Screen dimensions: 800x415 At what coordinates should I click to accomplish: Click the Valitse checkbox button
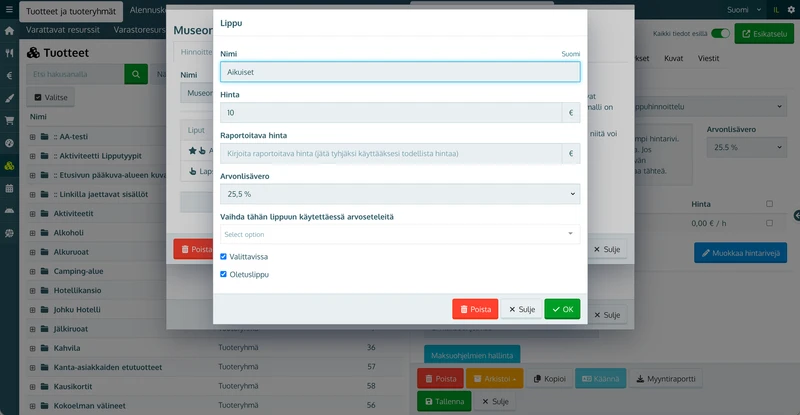click(51, 97)
